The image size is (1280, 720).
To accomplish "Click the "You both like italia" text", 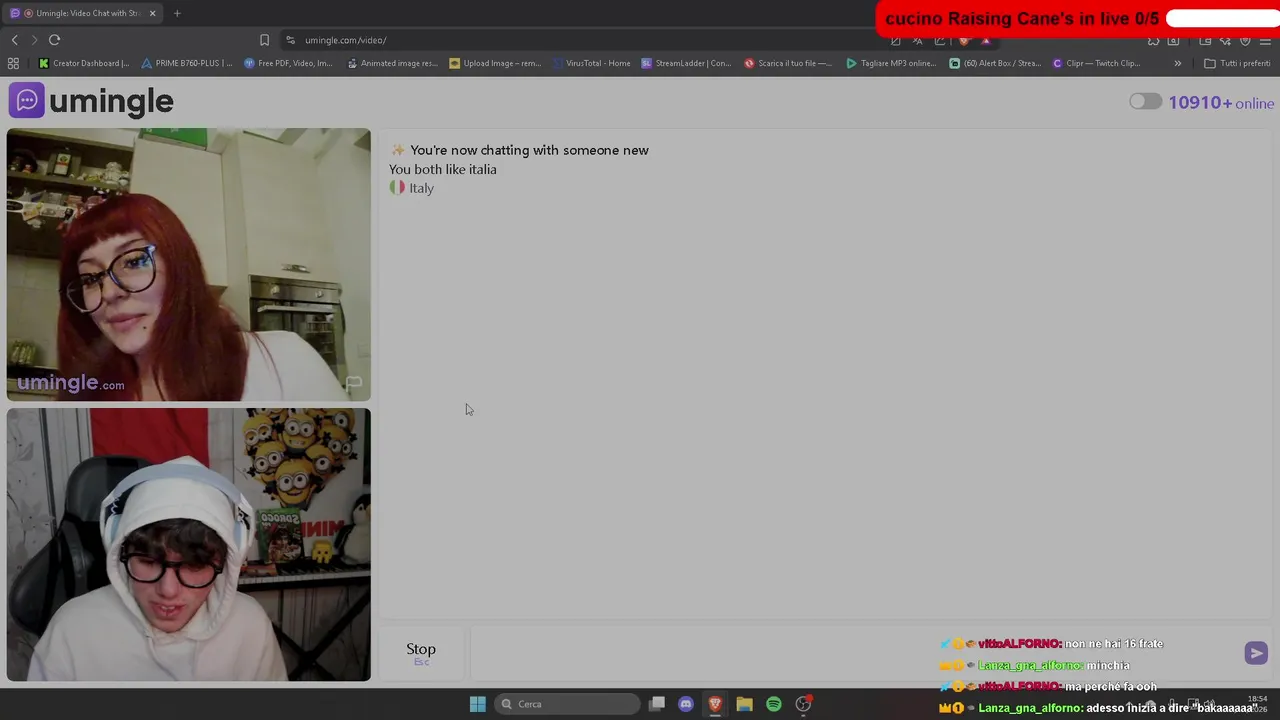I will click(443, 169).
